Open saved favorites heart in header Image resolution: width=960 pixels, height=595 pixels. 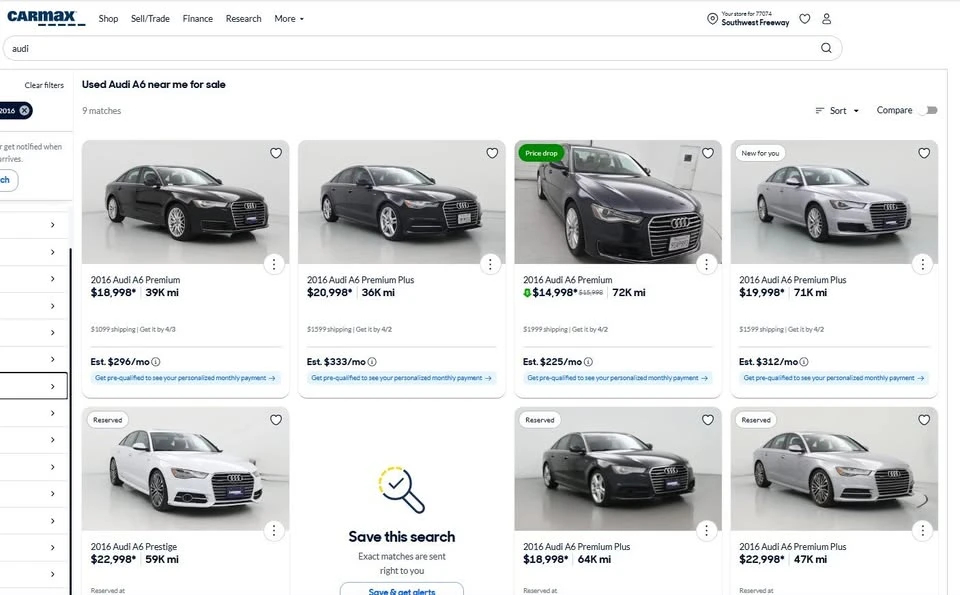pos(804,19)
